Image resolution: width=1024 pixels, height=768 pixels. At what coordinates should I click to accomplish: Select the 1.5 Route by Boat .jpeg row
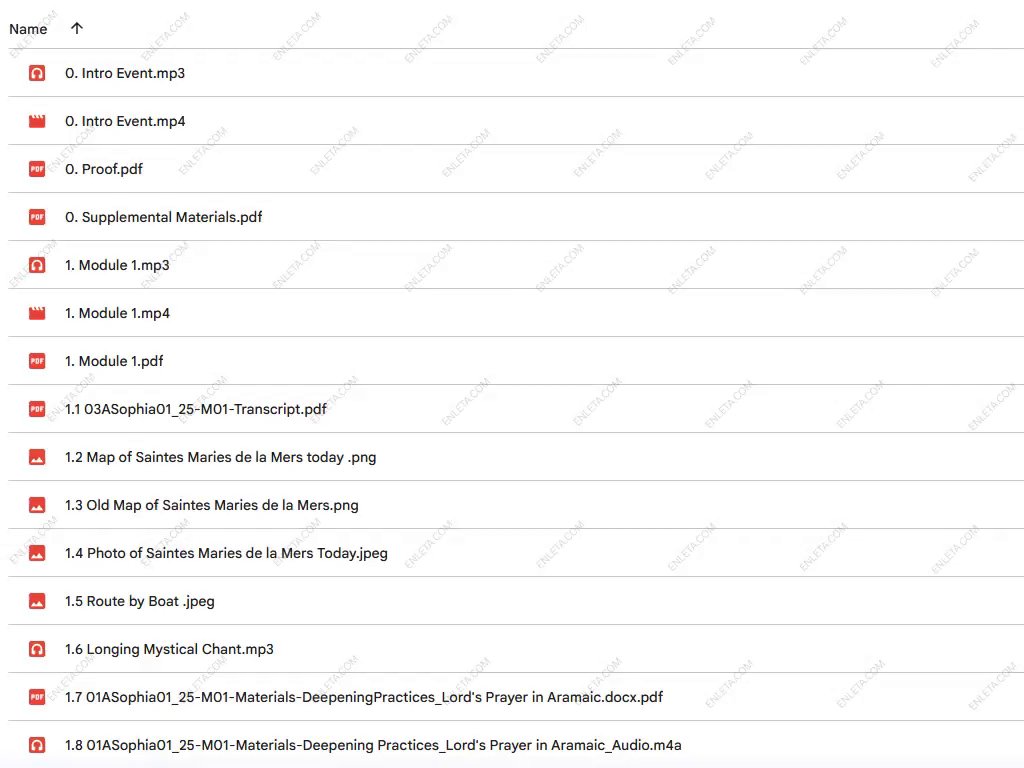500,601
